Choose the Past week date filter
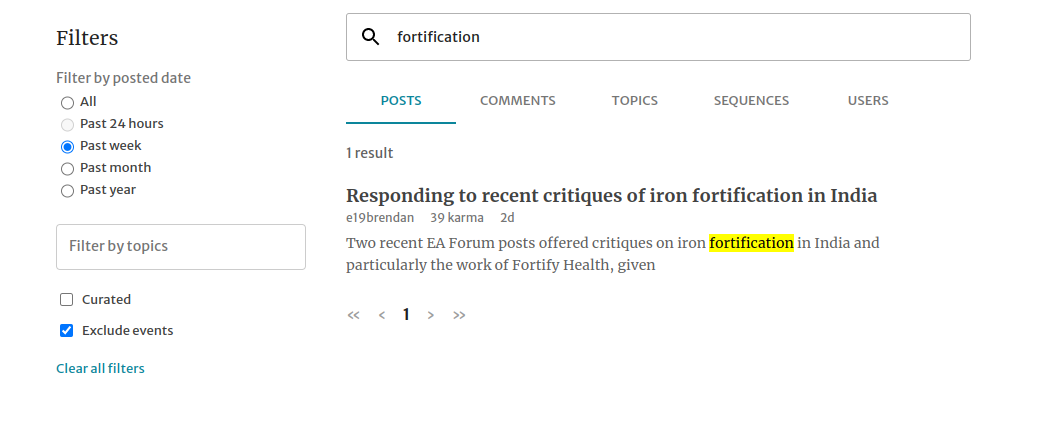 [67, 146]
